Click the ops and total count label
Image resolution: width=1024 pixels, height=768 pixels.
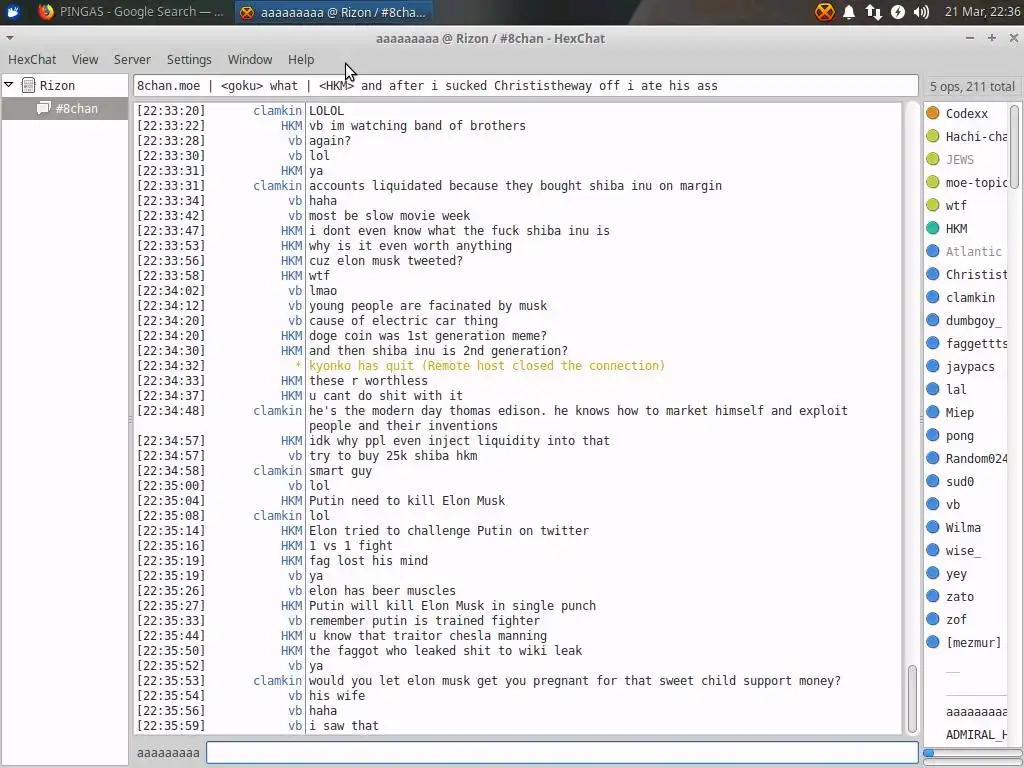point(972,86)
